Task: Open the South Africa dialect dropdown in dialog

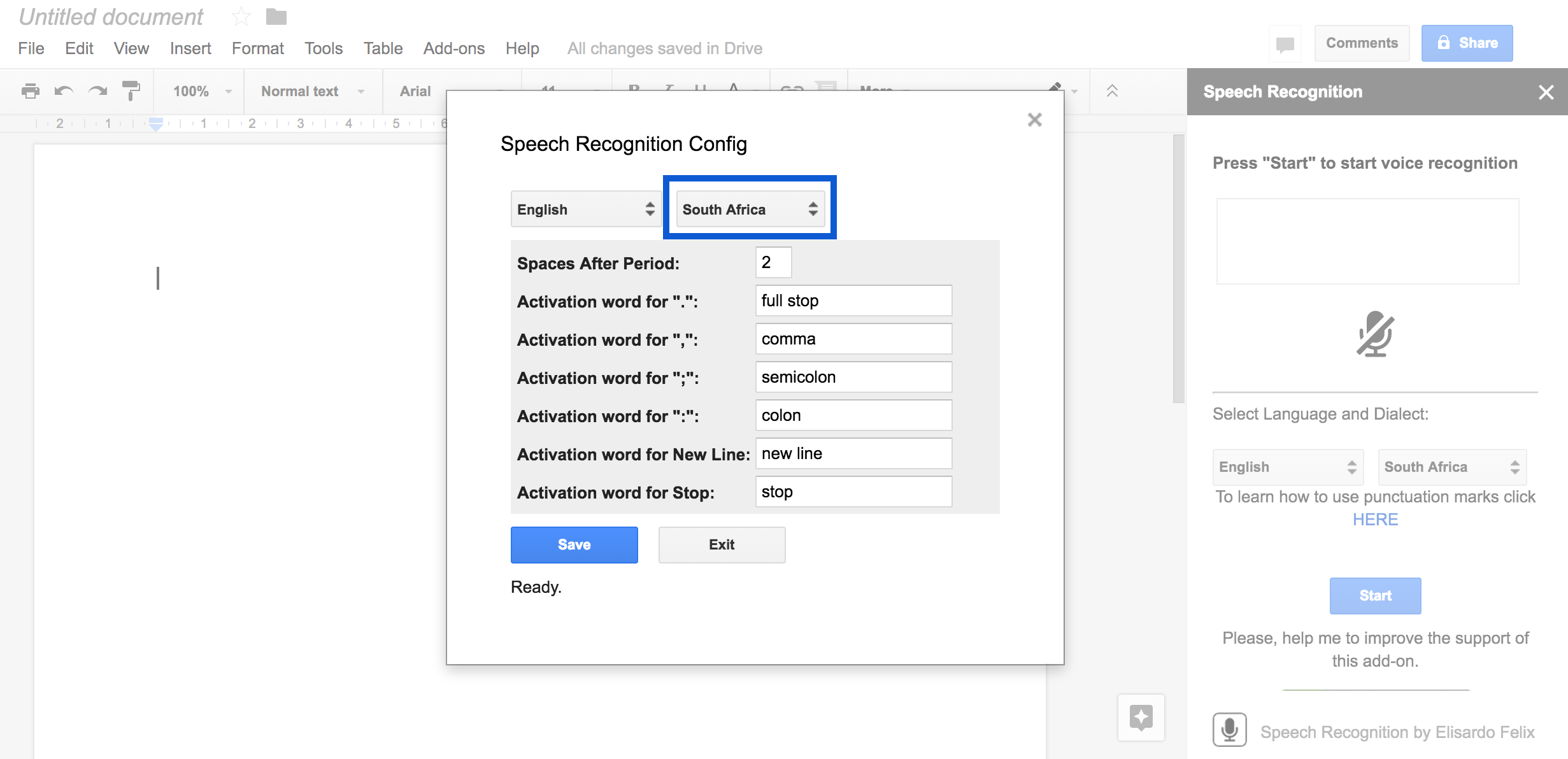Action: (750, 209)
